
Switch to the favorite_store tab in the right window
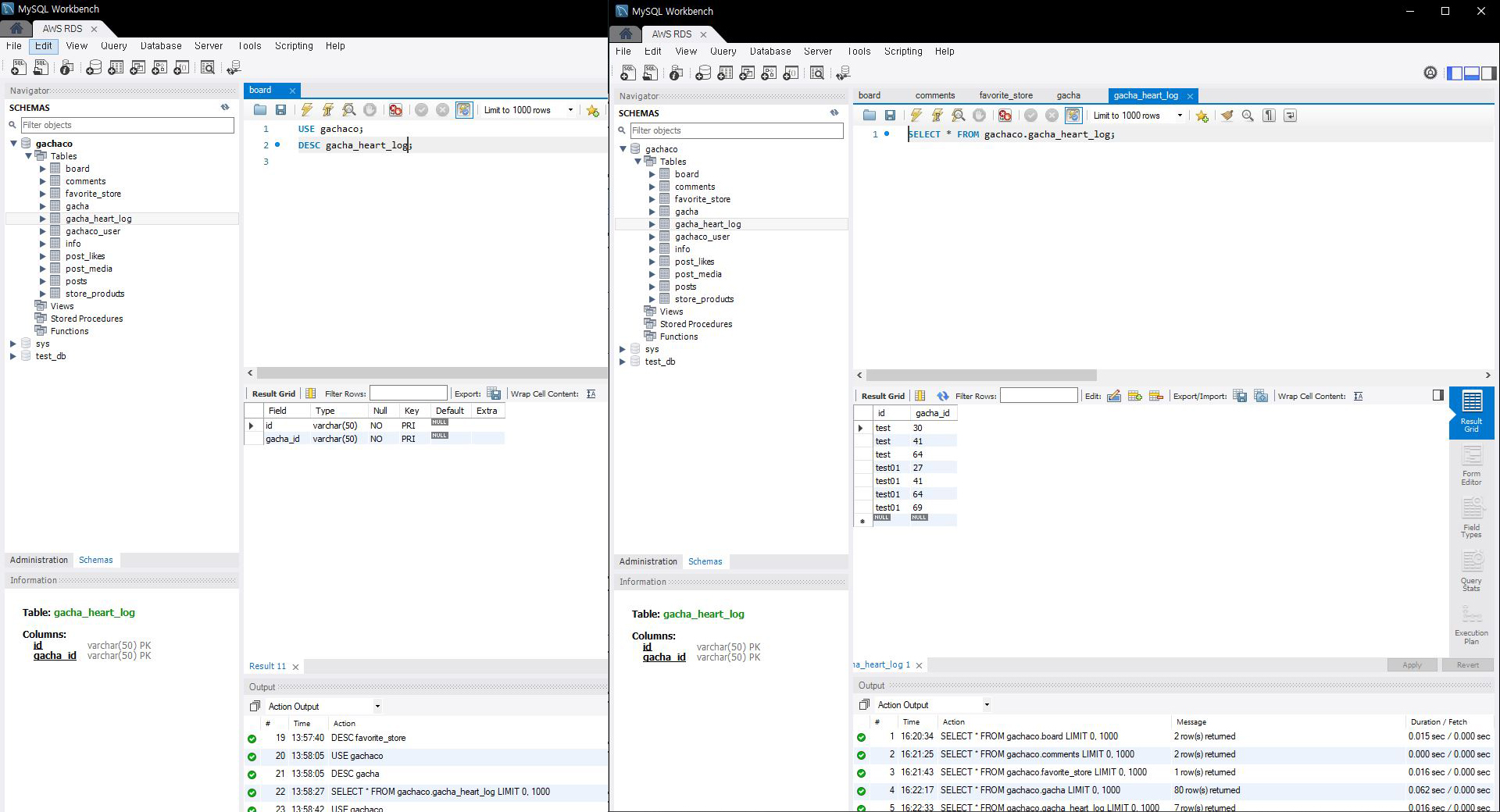(x=1006, y=95)
